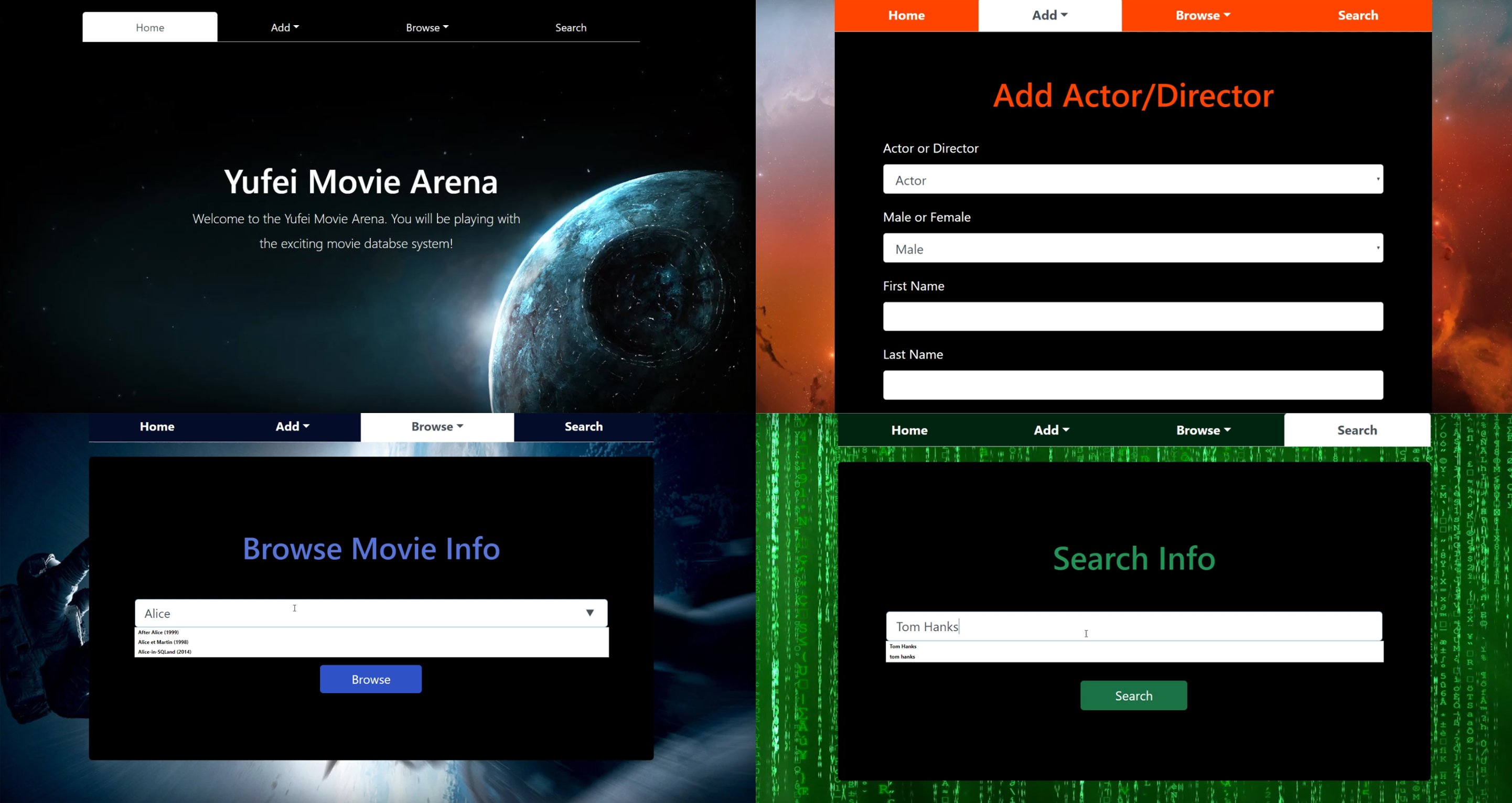
Task: Click the Last Name input field
Action: 1132,385
